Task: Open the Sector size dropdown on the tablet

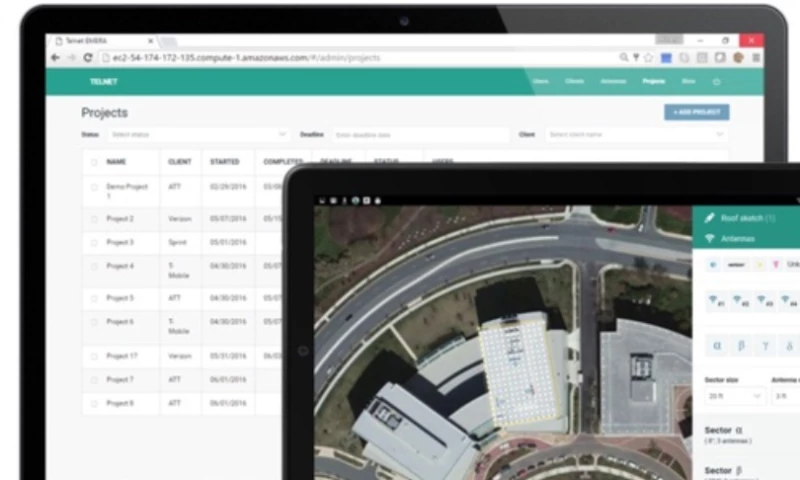Action: [735, 396]
